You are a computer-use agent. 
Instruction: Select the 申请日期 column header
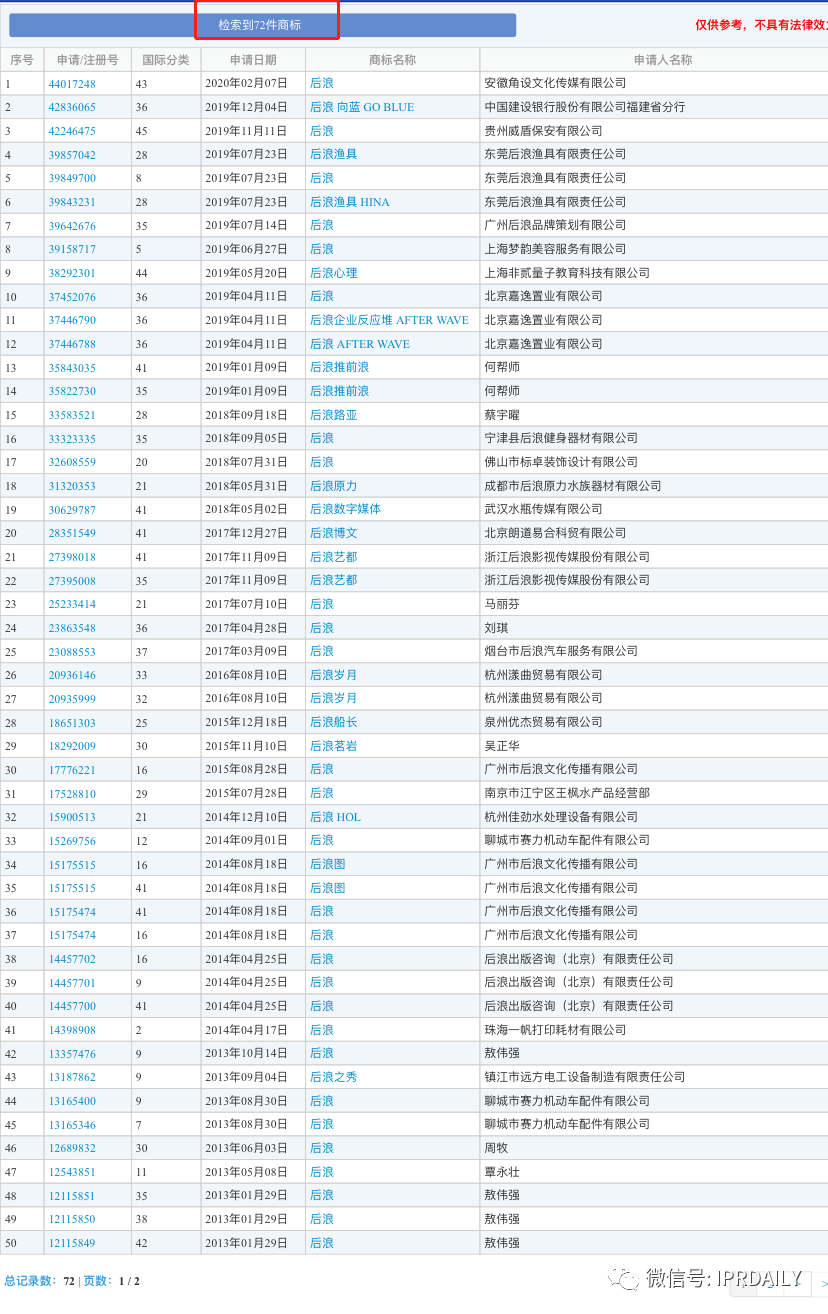(x=253, y=60)
